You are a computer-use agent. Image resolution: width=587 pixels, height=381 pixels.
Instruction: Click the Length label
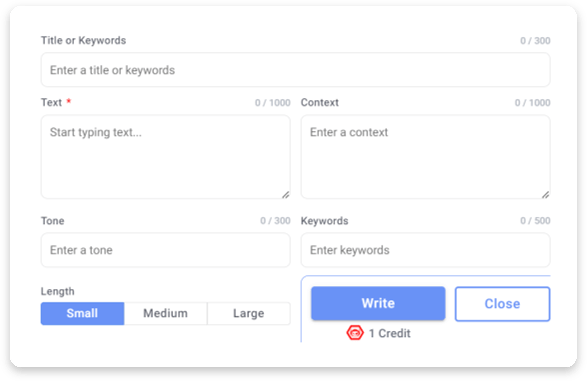click(58, 292)
